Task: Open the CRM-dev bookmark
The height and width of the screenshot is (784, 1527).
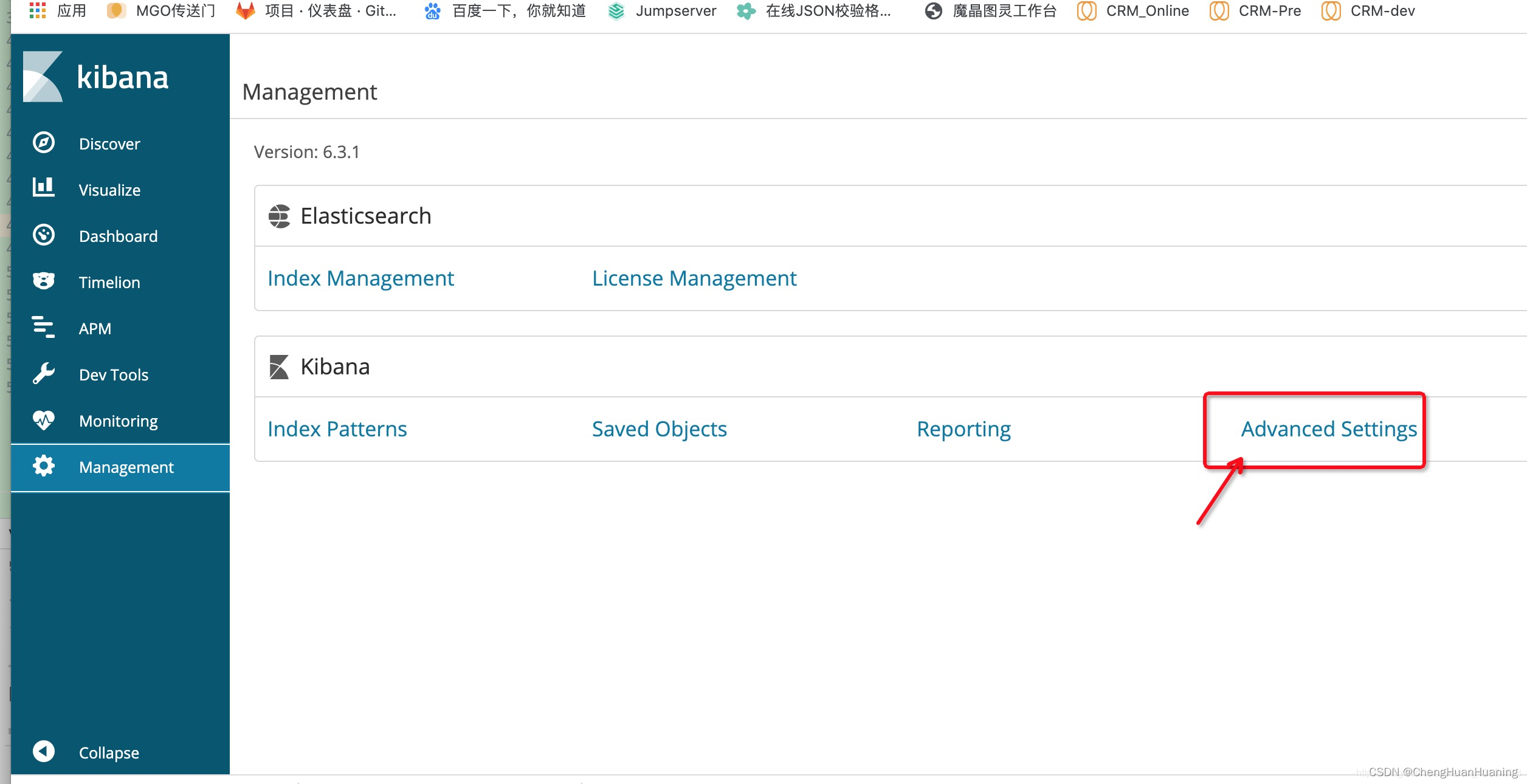Action: coord(1383,11)
